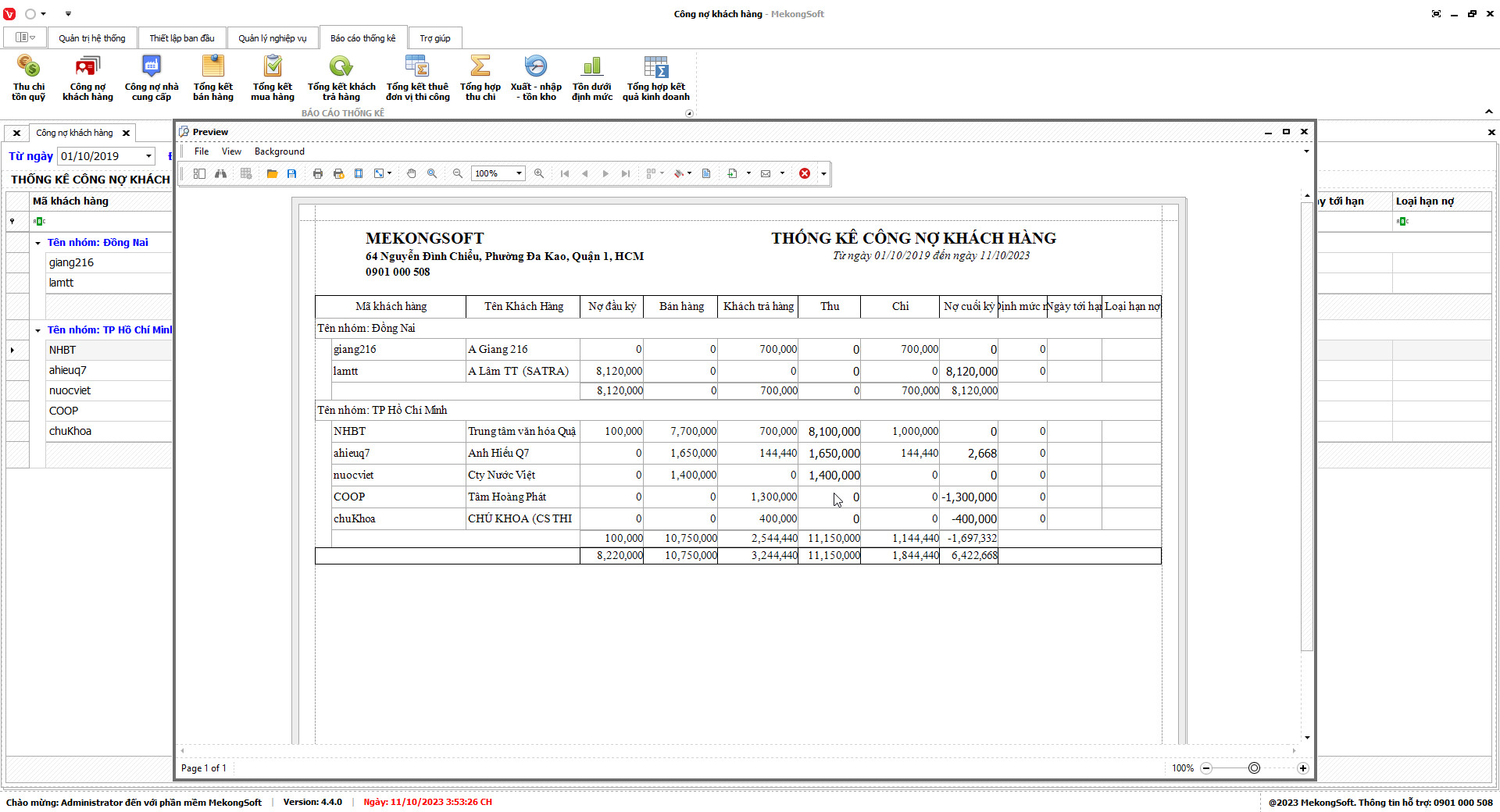Select the Hand tool in Preview

(412, 173)
